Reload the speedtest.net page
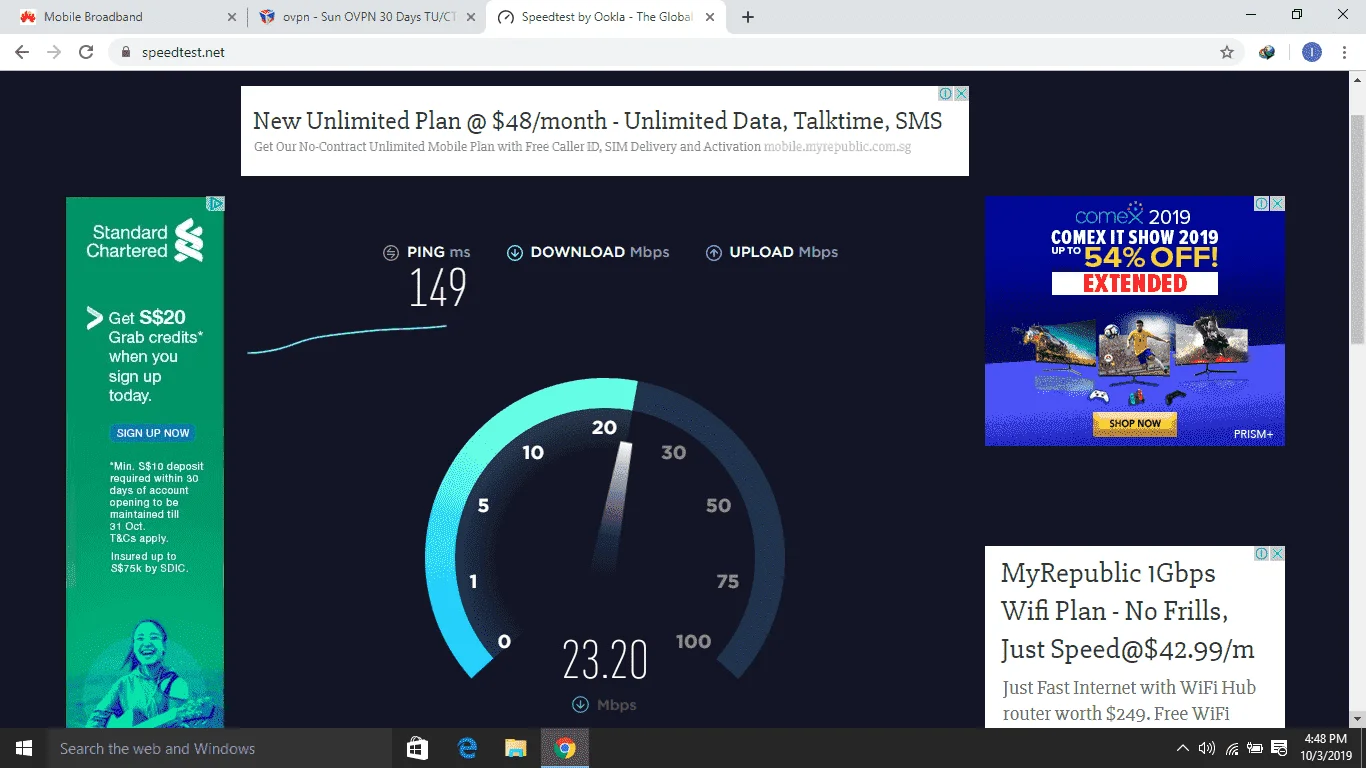The image size is (1366, 768). point(86,53)
